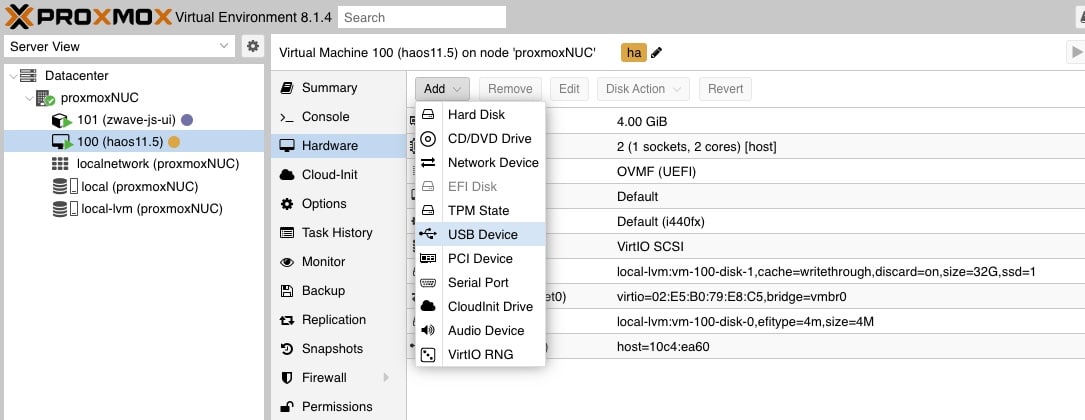
Task: Select the vm-100-disk-1 hard disk row
Action: (746, 272)
